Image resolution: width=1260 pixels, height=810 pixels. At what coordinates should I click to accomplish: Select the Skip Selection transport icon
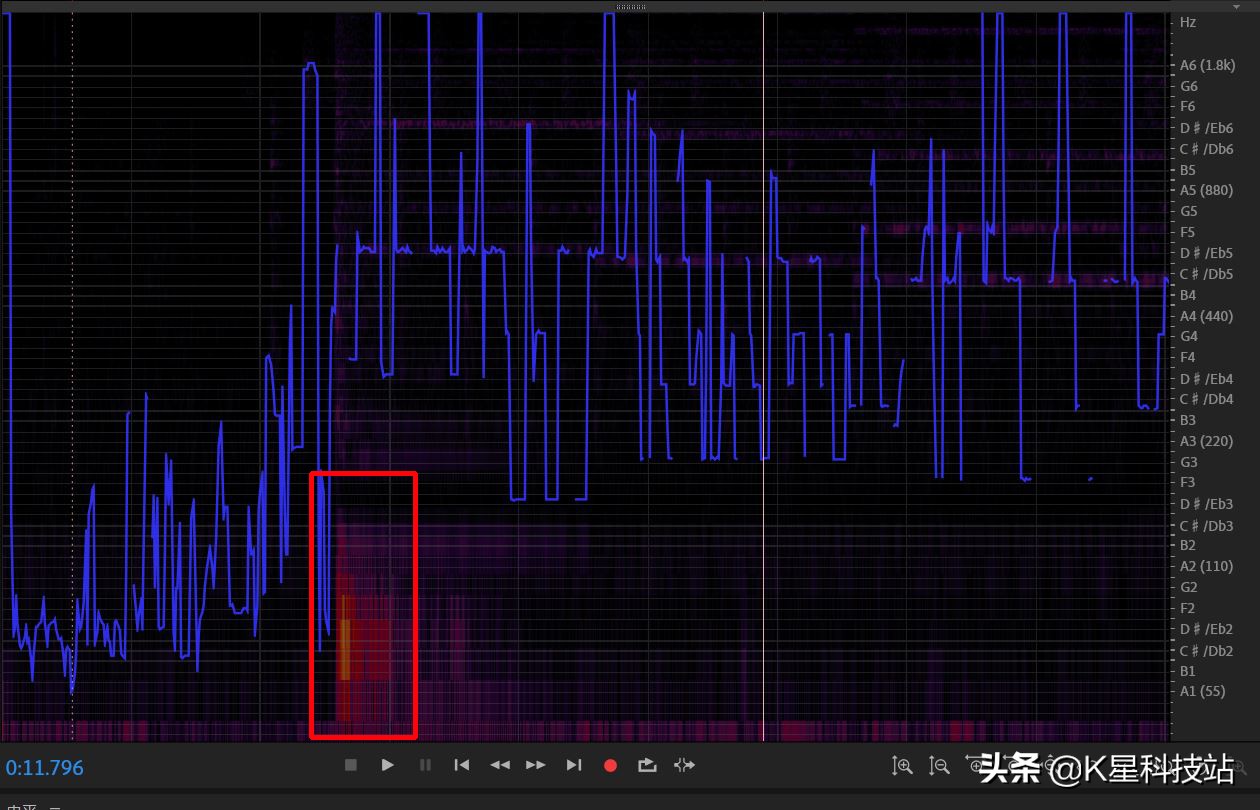click(x=684, y=765)
